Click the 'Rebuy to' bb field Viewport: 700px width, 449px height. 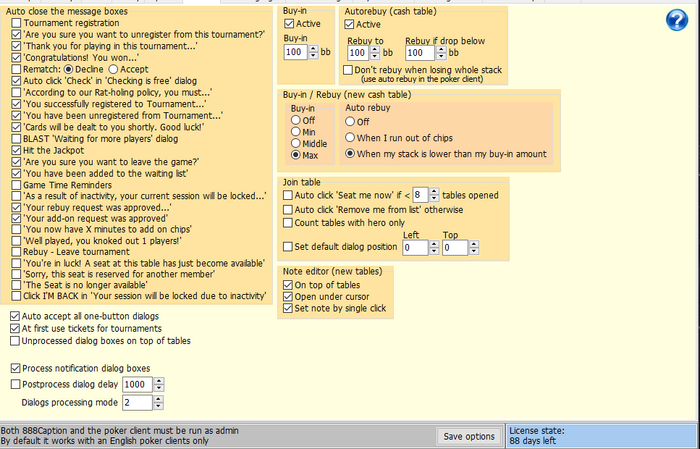(x=358, y=53)
